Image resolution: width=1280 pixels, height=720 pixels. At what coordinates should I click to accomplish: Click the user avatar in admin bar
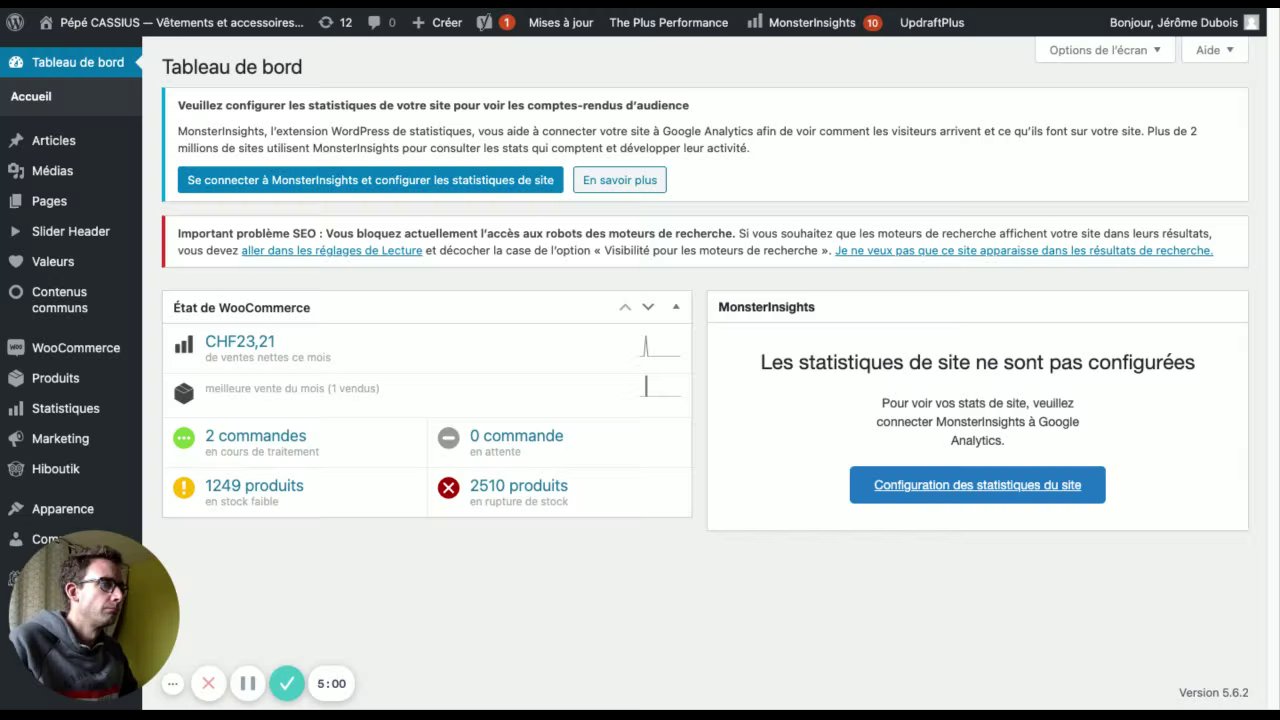pos(1251,22)
